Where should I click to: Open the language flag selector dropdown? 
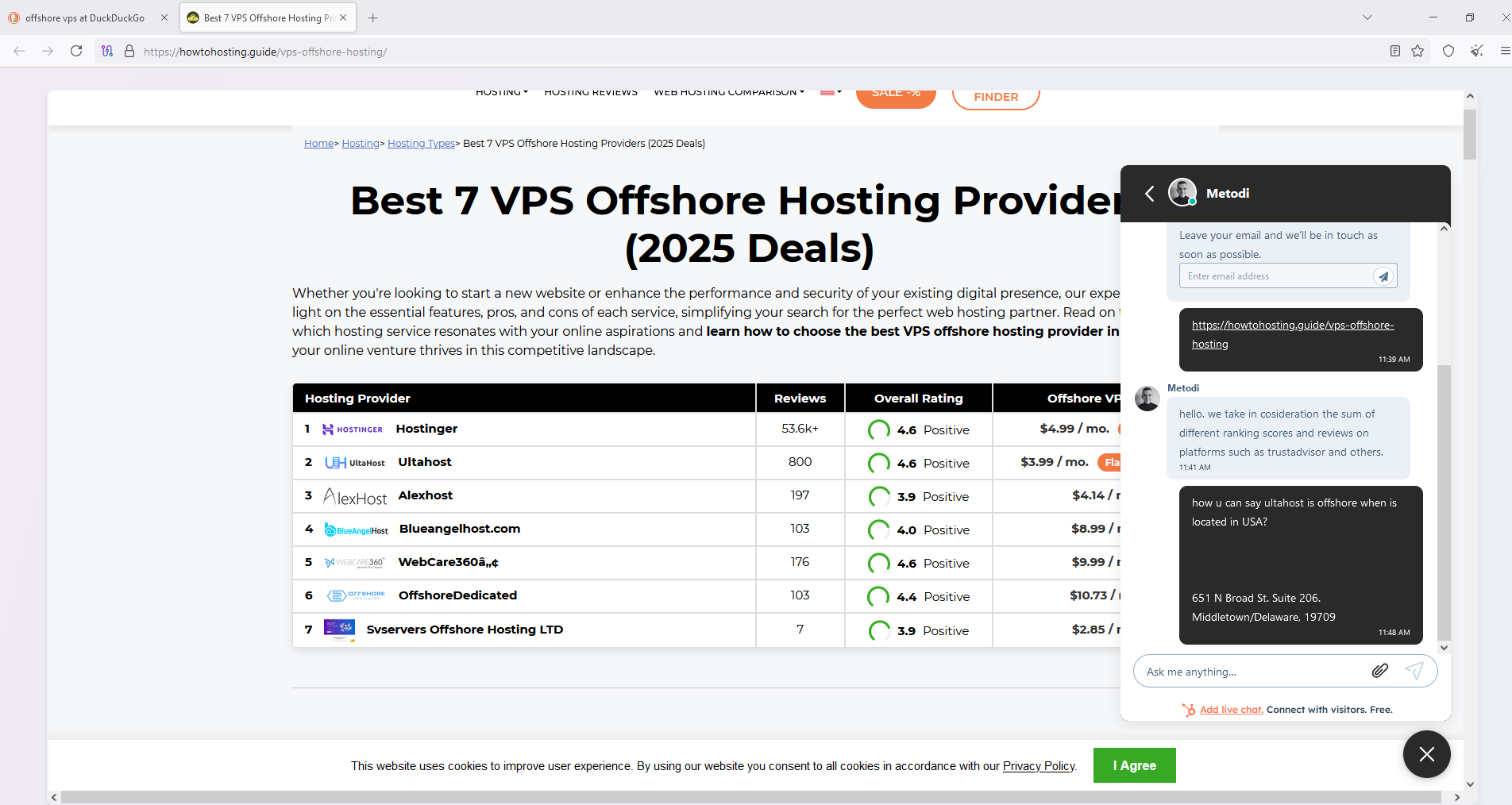point(831,92)
